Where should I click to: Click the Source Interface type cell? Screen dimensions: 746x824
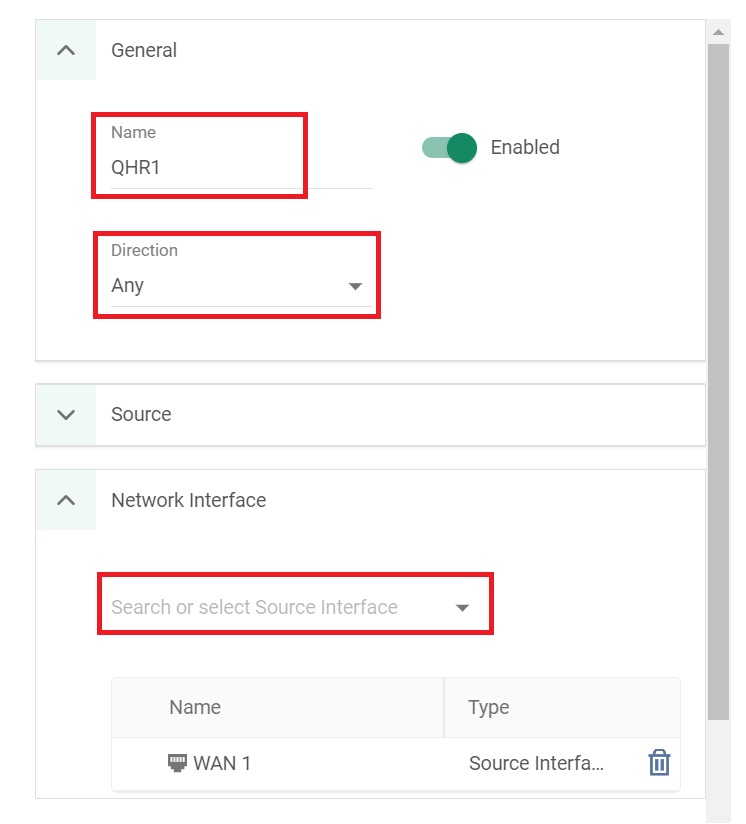(x=536, y=763)
